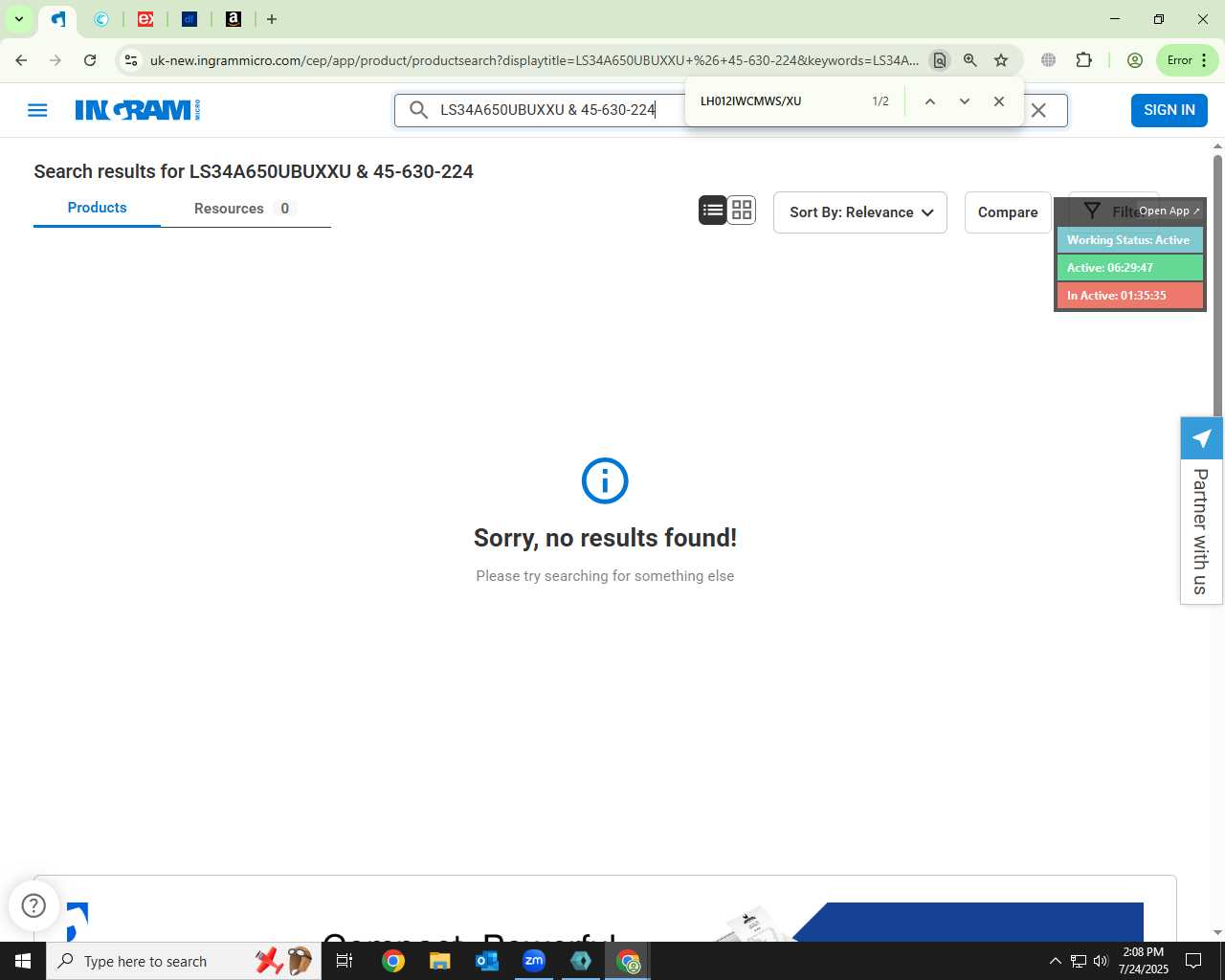The width and height of the screenshot is (1225, 980).
Task: Click the In Active: 01:35:35 timer
Action: pos(1129,296)
